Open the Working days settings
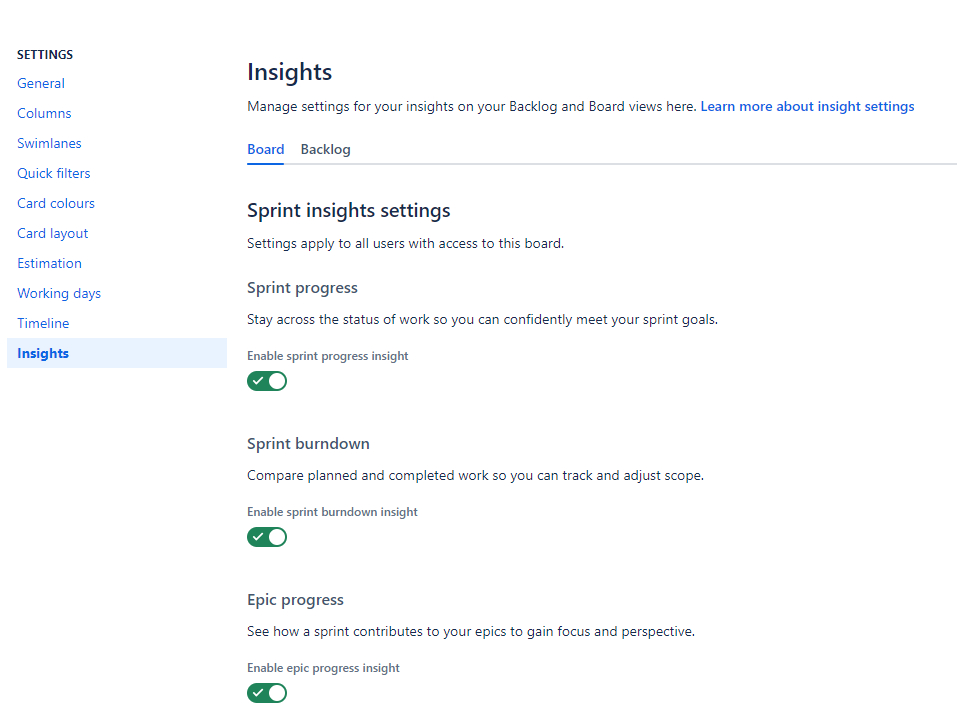The image size is (957, 721). point(58,293)
